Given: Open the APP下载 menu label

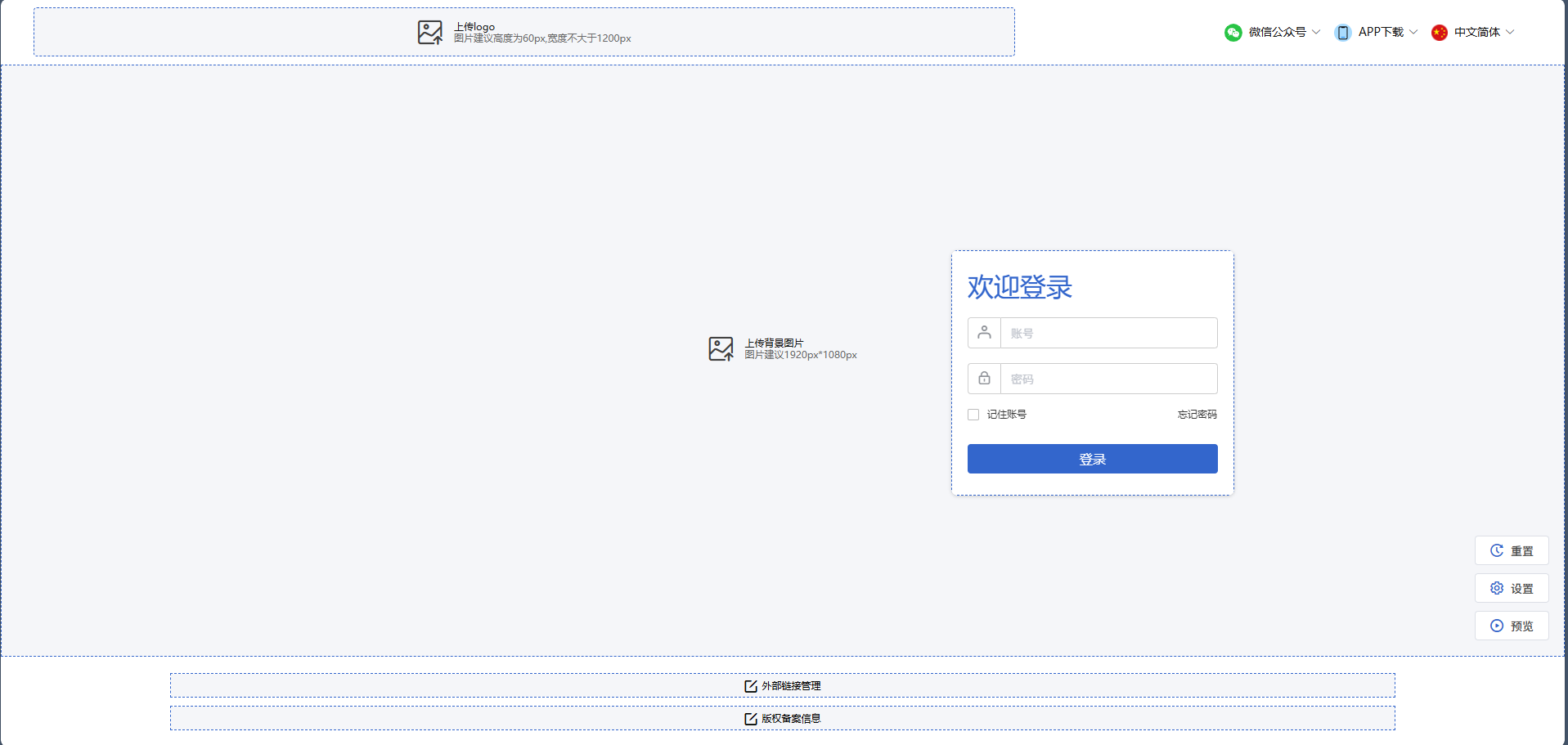Looking at the screenshot, I should pyautogui.click(x=1381, y=32).
